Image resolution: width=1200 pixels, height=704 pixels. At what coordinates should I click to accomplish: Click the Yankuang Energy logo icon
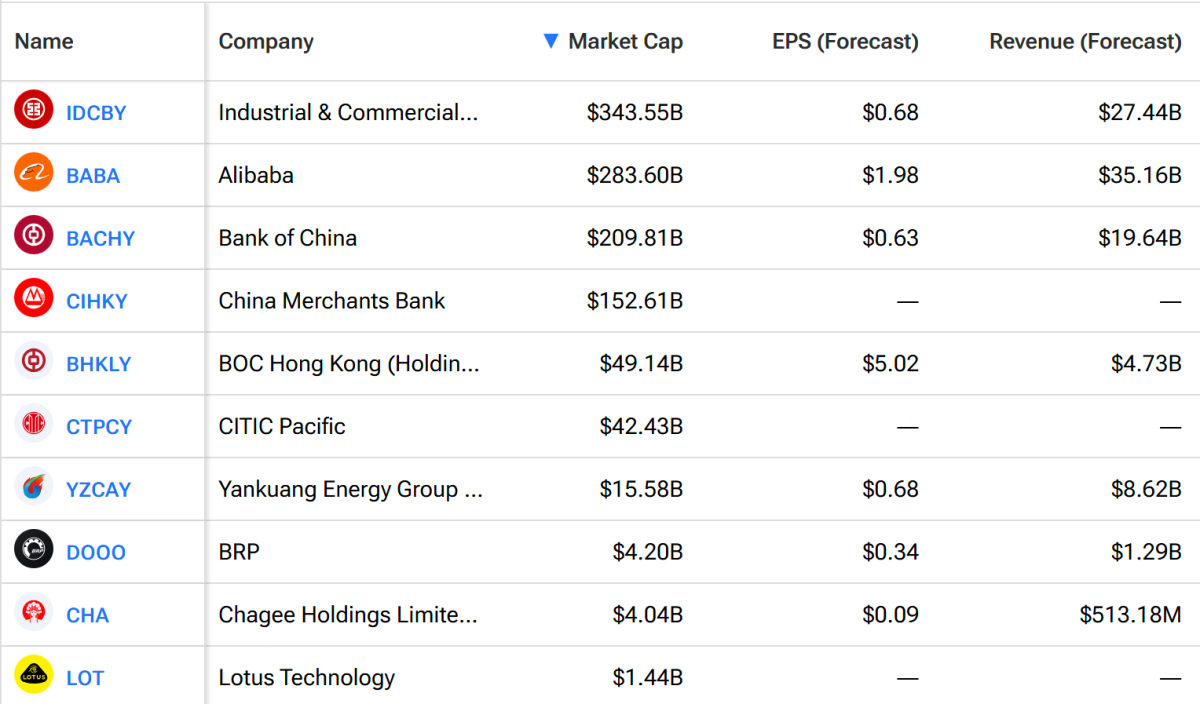tap(34, 487)
